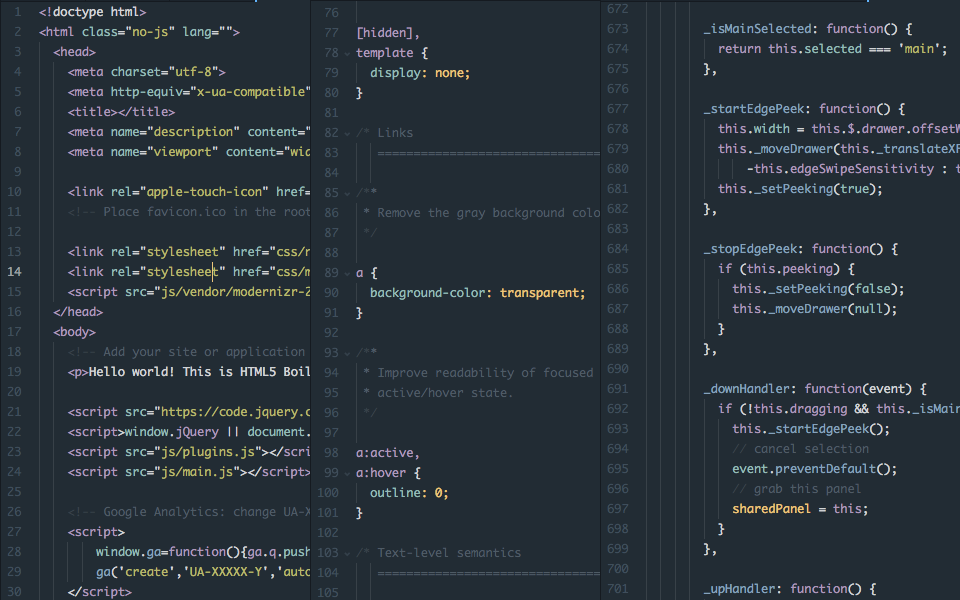
Task: Click the script src="js/plugins.js" line
Action: click(189, 452)
